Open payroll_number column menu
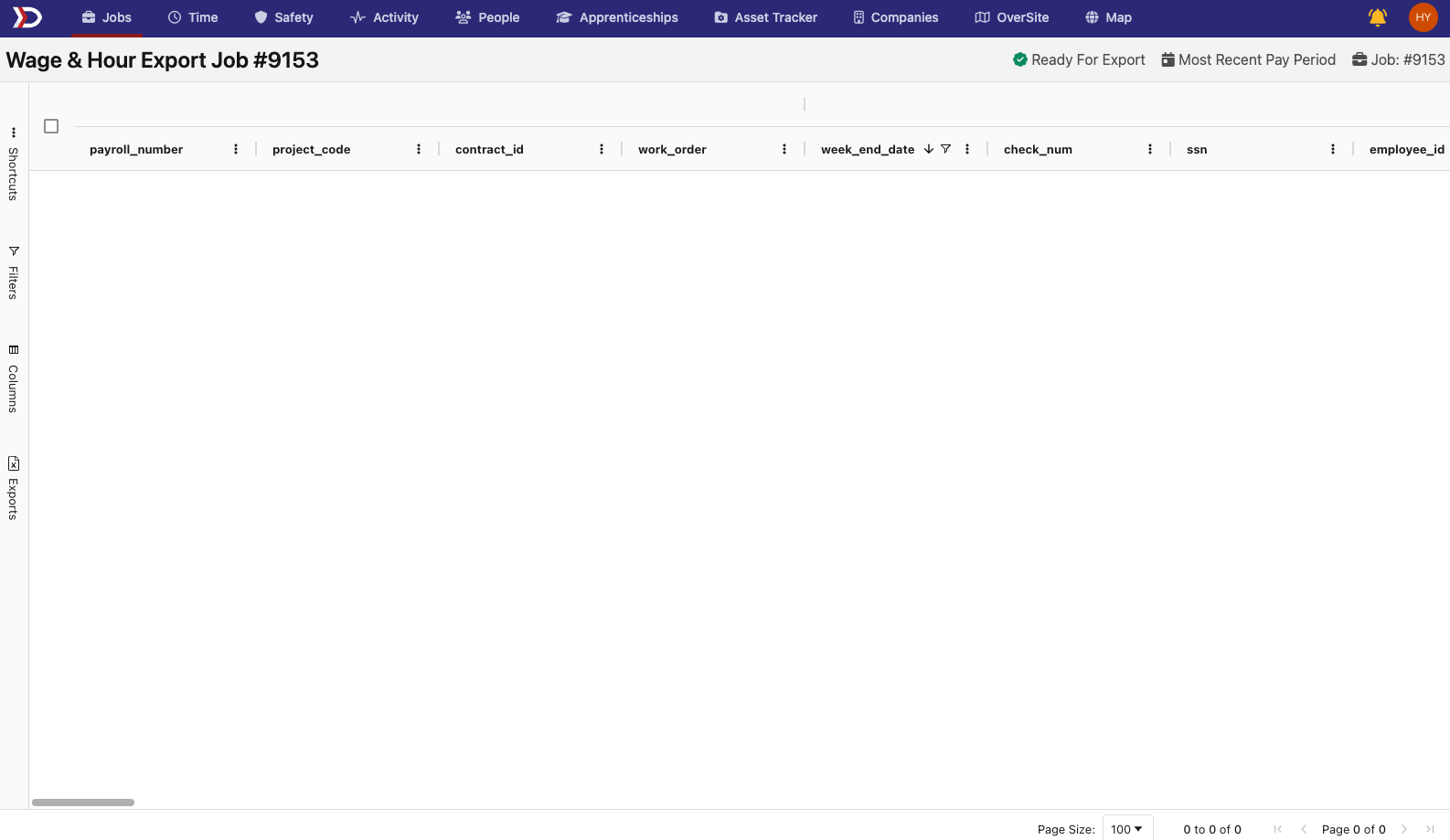This screenshot has width=1450, height=840. 236,149
